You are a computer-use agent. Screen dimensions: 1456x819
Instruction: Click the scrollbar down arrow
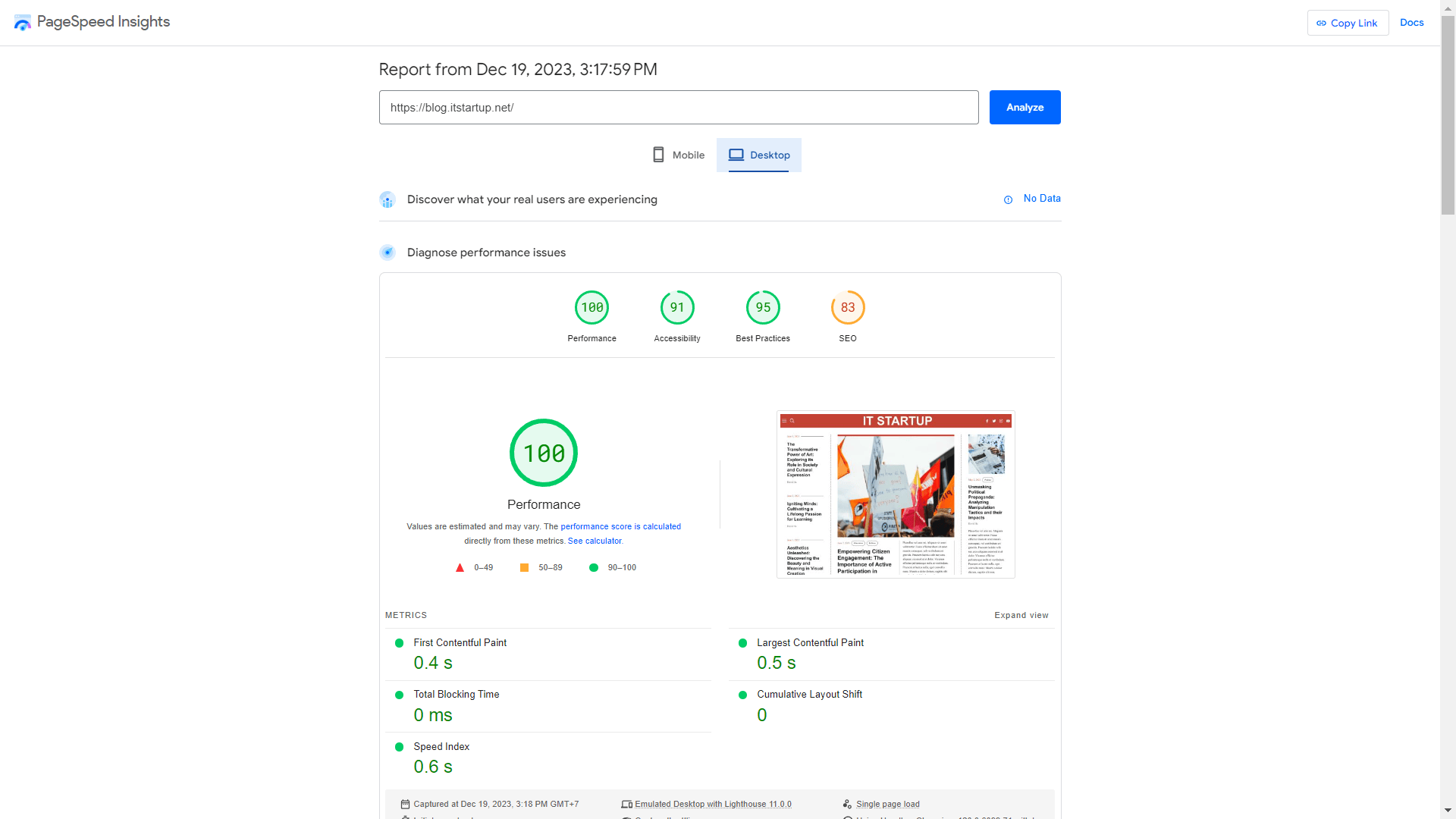[x=1448, y=811]
